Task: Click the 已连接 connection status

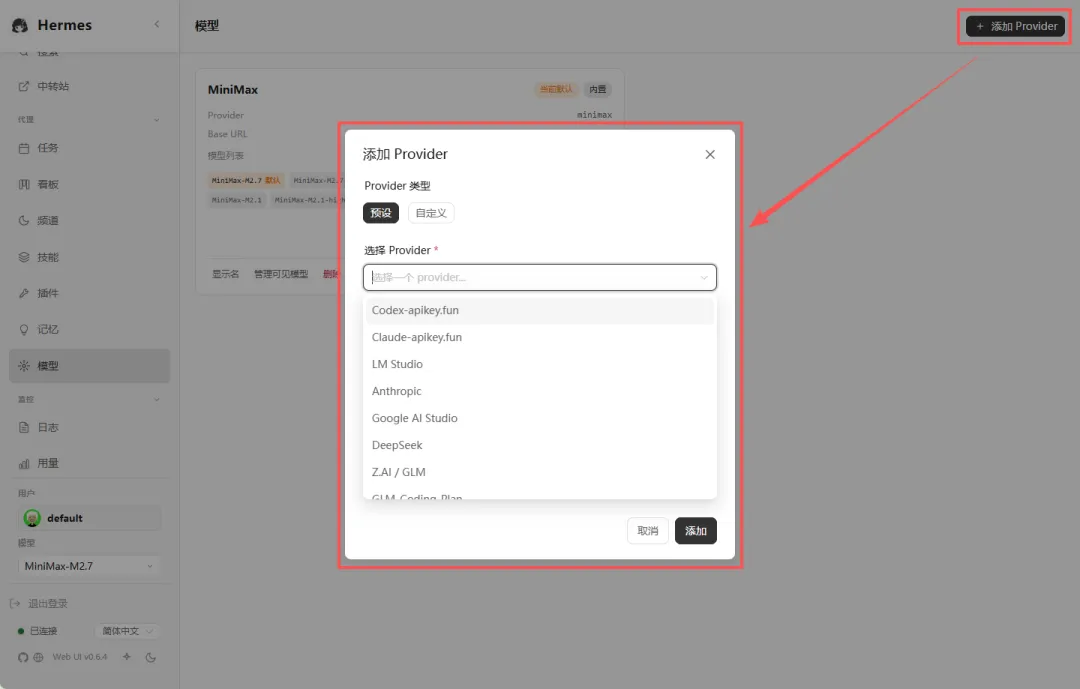Action: [38, 631]
